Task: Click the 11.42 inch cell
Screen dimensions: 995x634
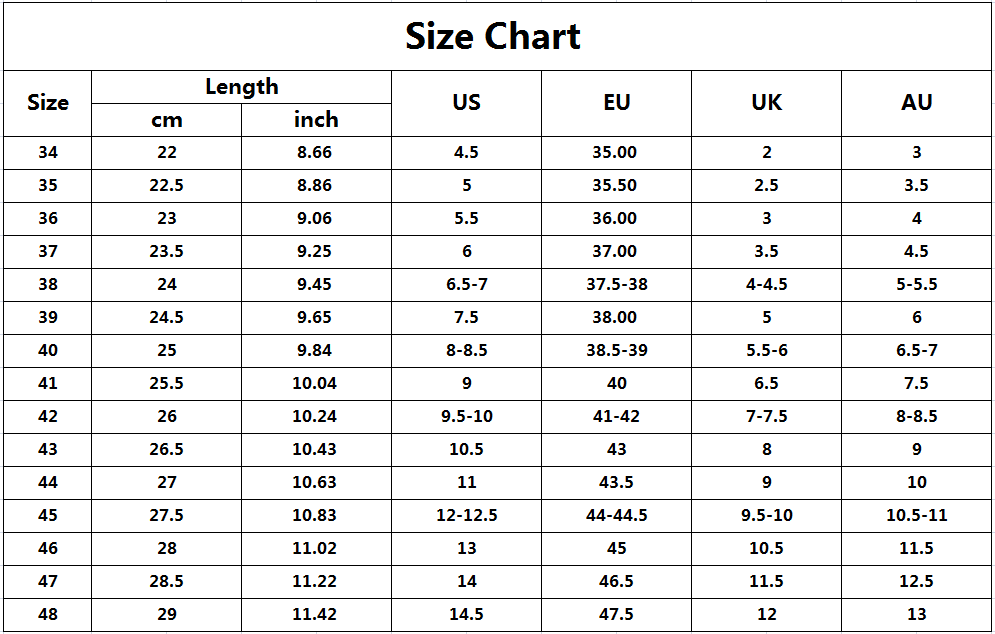Action: click(316, 614)
